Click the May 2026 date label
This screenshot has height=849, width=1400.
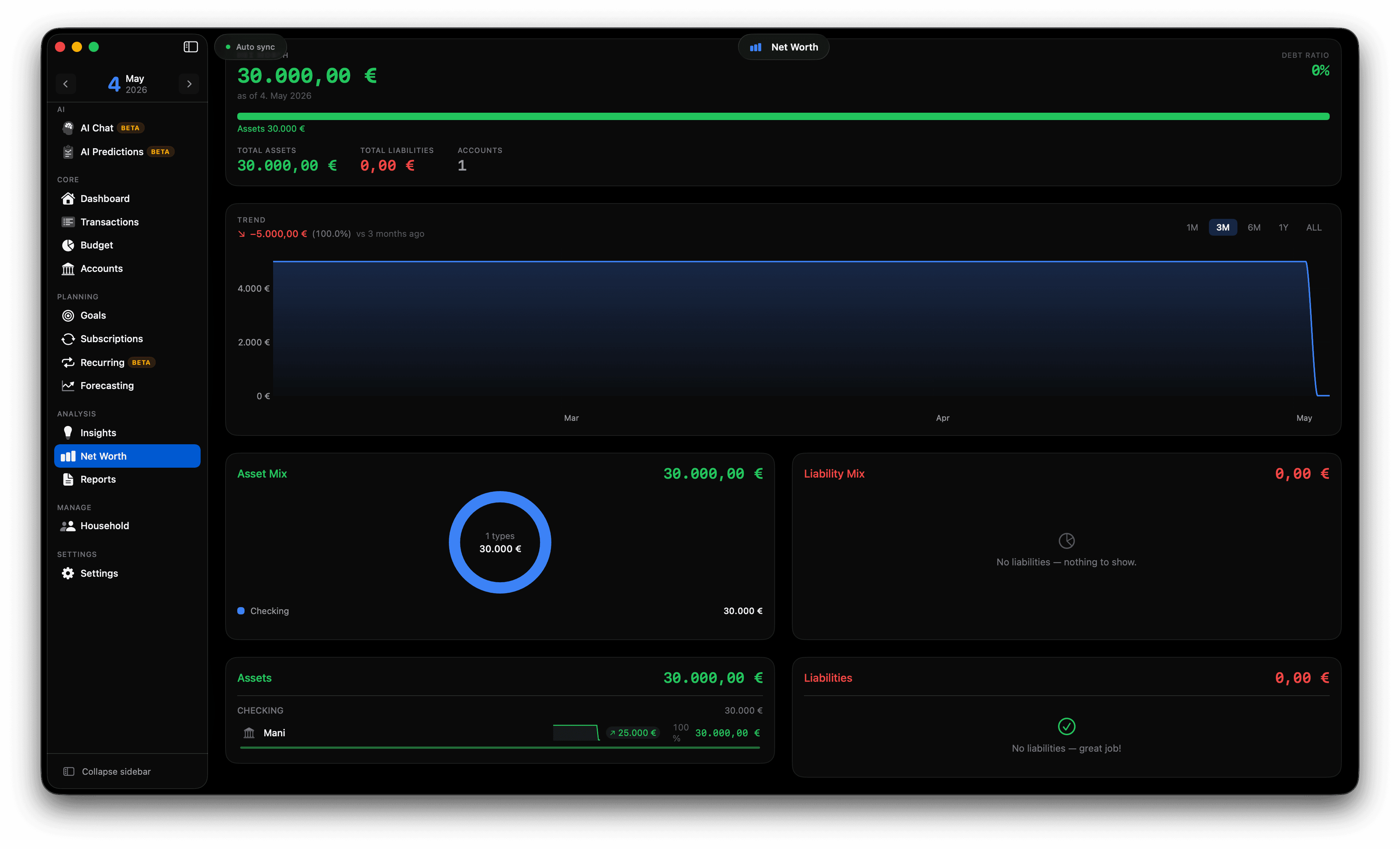click(x=127, y=84)
